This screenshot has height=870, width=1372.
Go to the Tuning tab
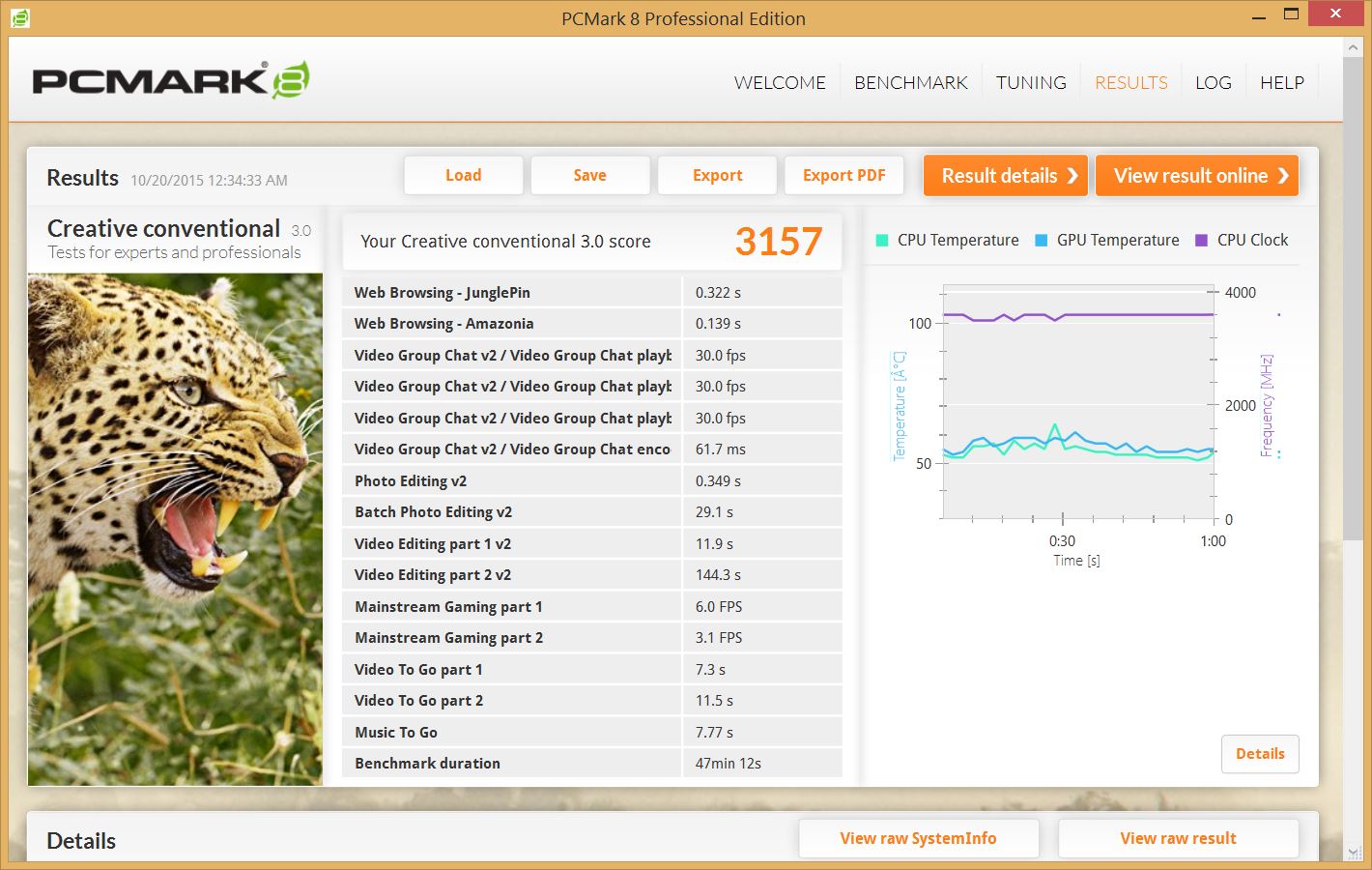(1031, 83)
